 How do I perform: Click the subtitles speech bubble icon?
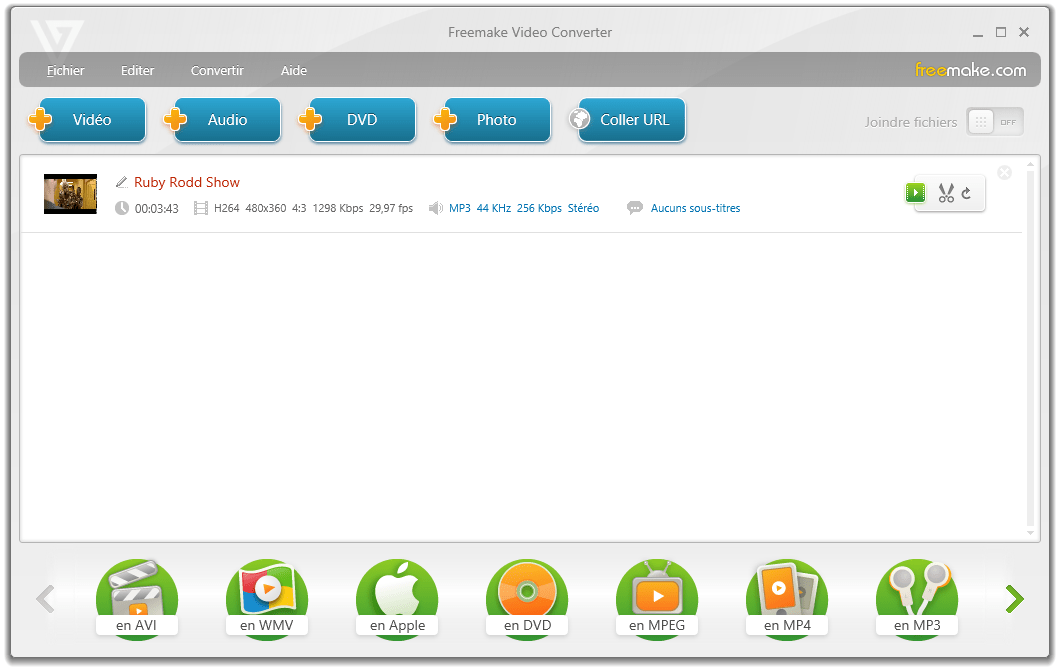pyautogui.click(x=635, y=208)
